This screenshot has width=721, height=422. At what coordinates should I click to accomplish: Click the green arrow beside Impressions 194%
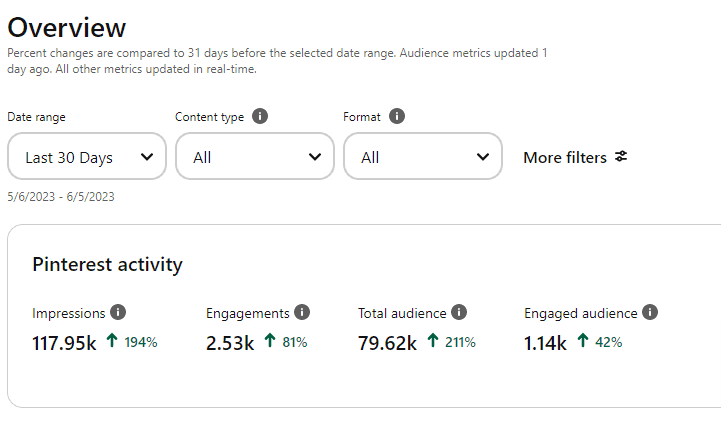[x=112, y=342]
